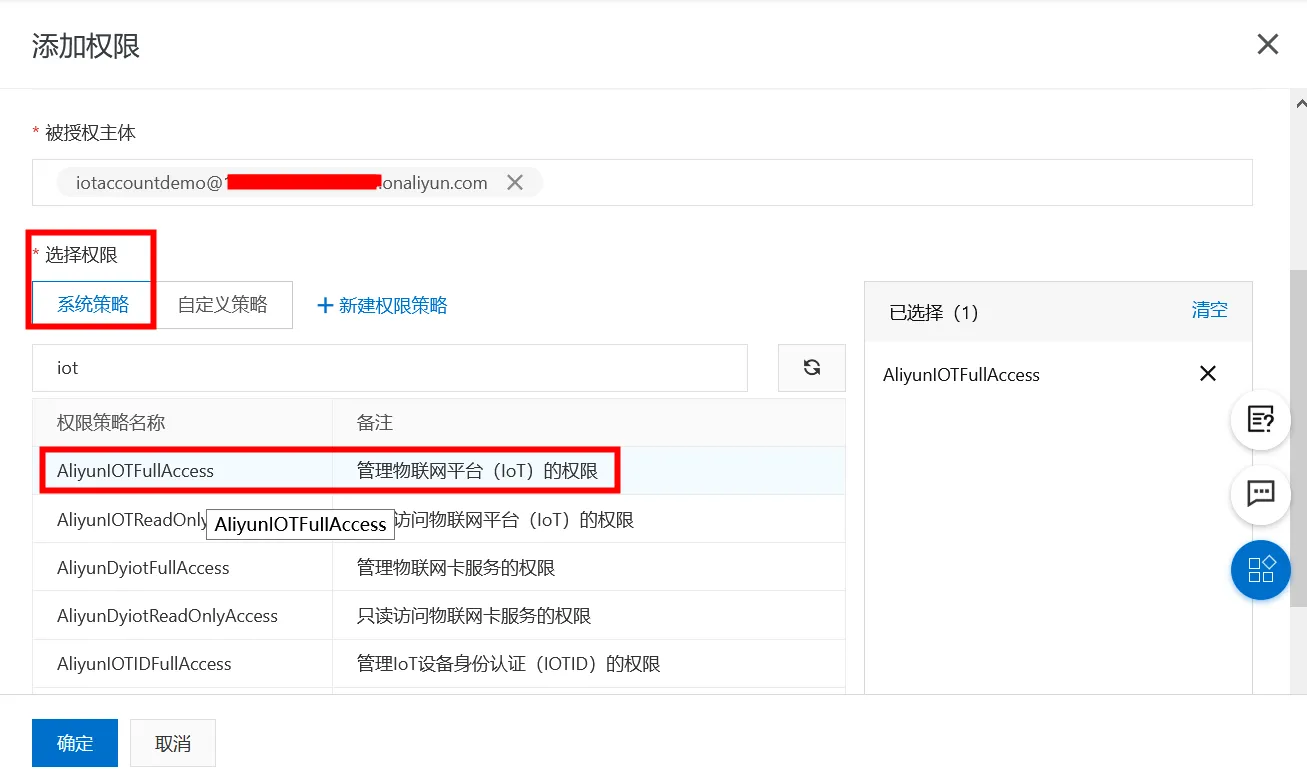The image size is (1307, 779).
Task: Click the 已选择（1）header text
Action: 934,312
